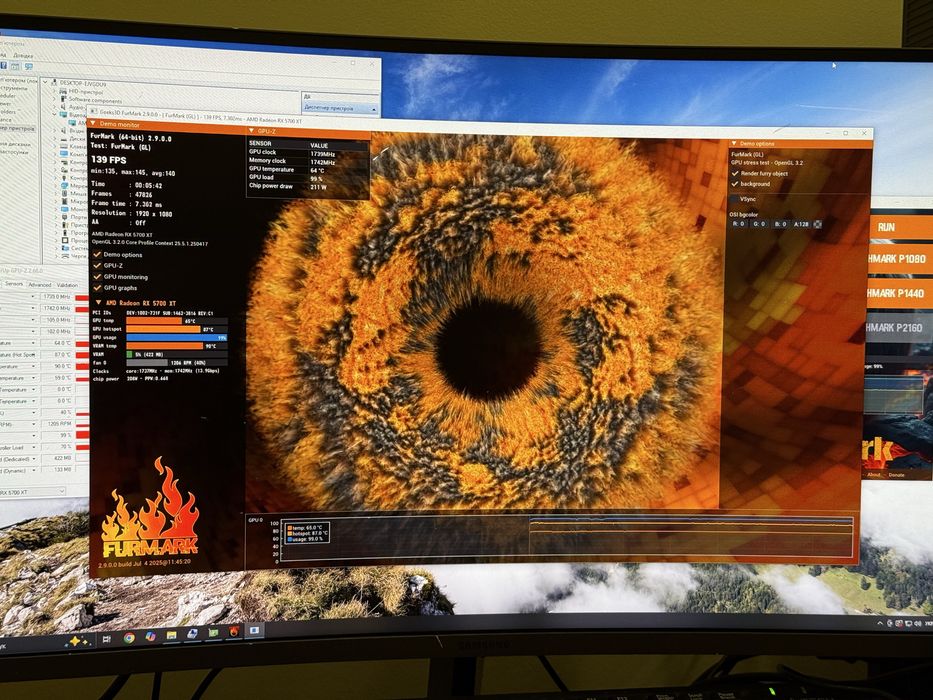
Task: Uncheck Render furry object
Action: pos(735,173)
